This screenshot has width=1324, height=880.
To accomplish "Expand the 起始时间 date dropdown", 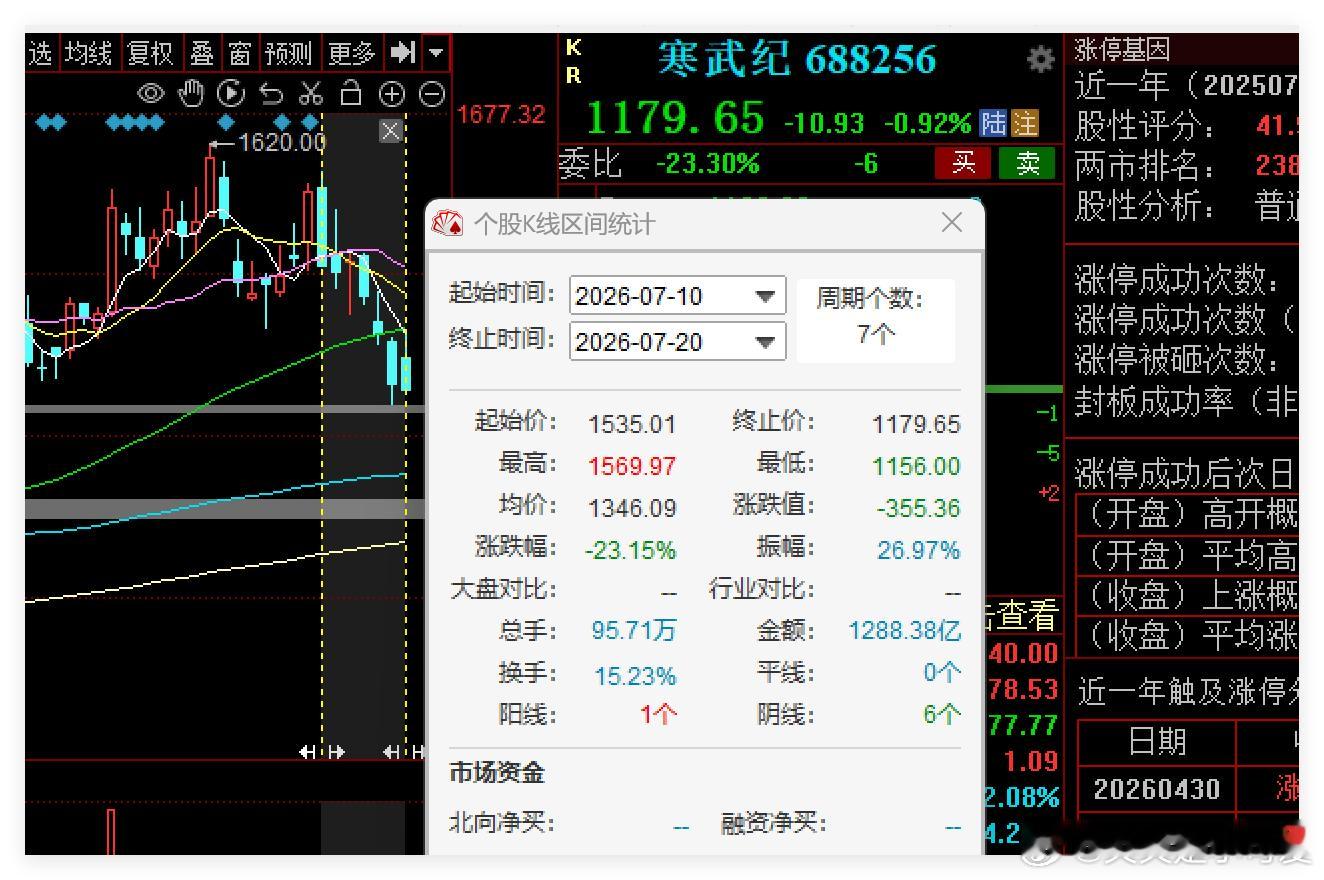I will 765,296.
